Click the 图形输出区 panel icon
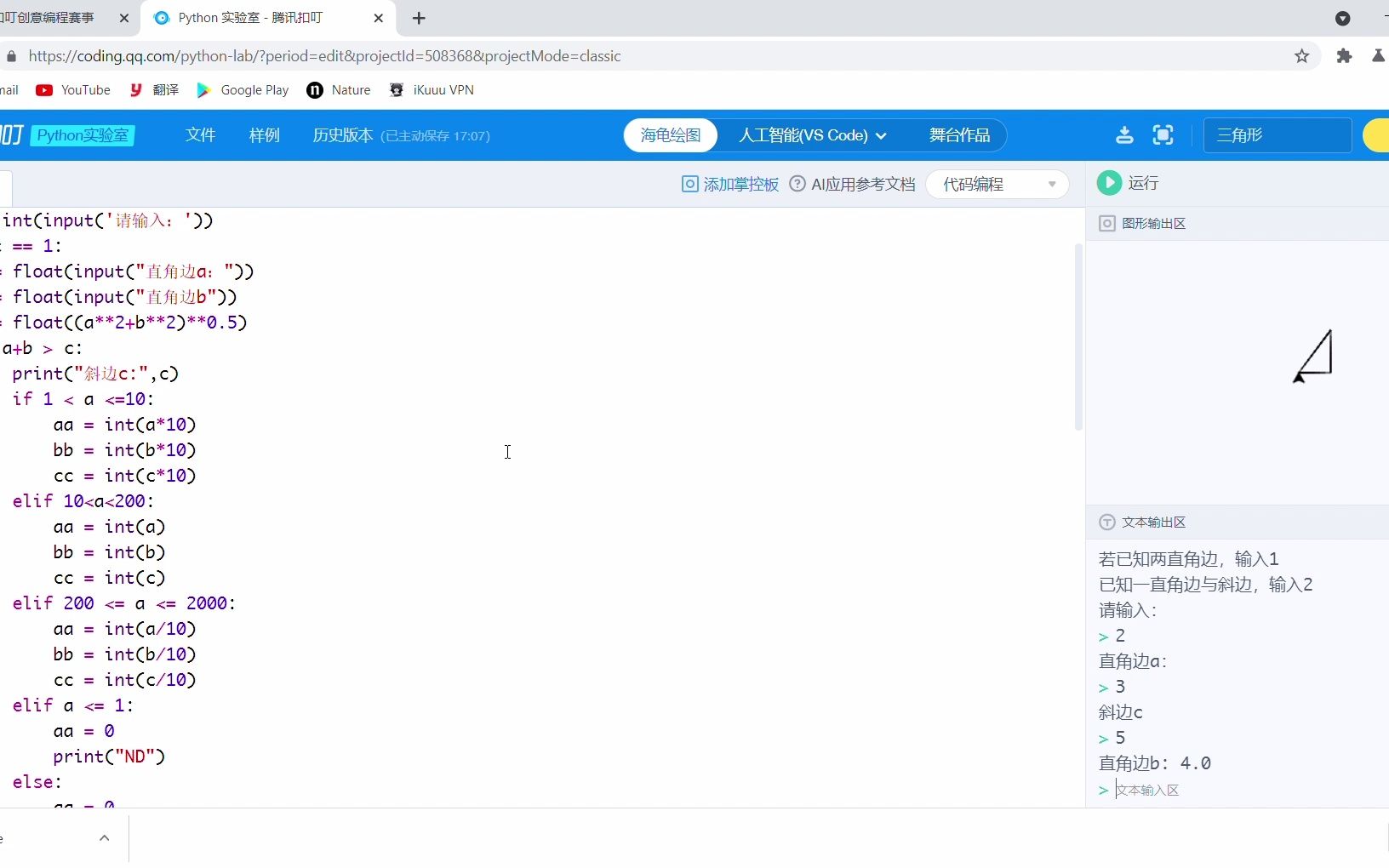 tap(1107, 224)
